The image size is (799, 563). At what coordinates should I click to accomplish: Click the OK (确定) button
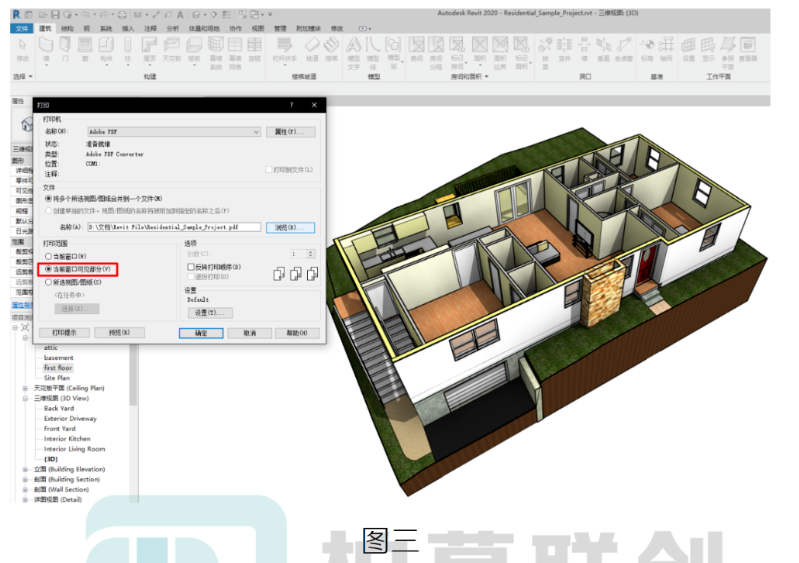201,333
